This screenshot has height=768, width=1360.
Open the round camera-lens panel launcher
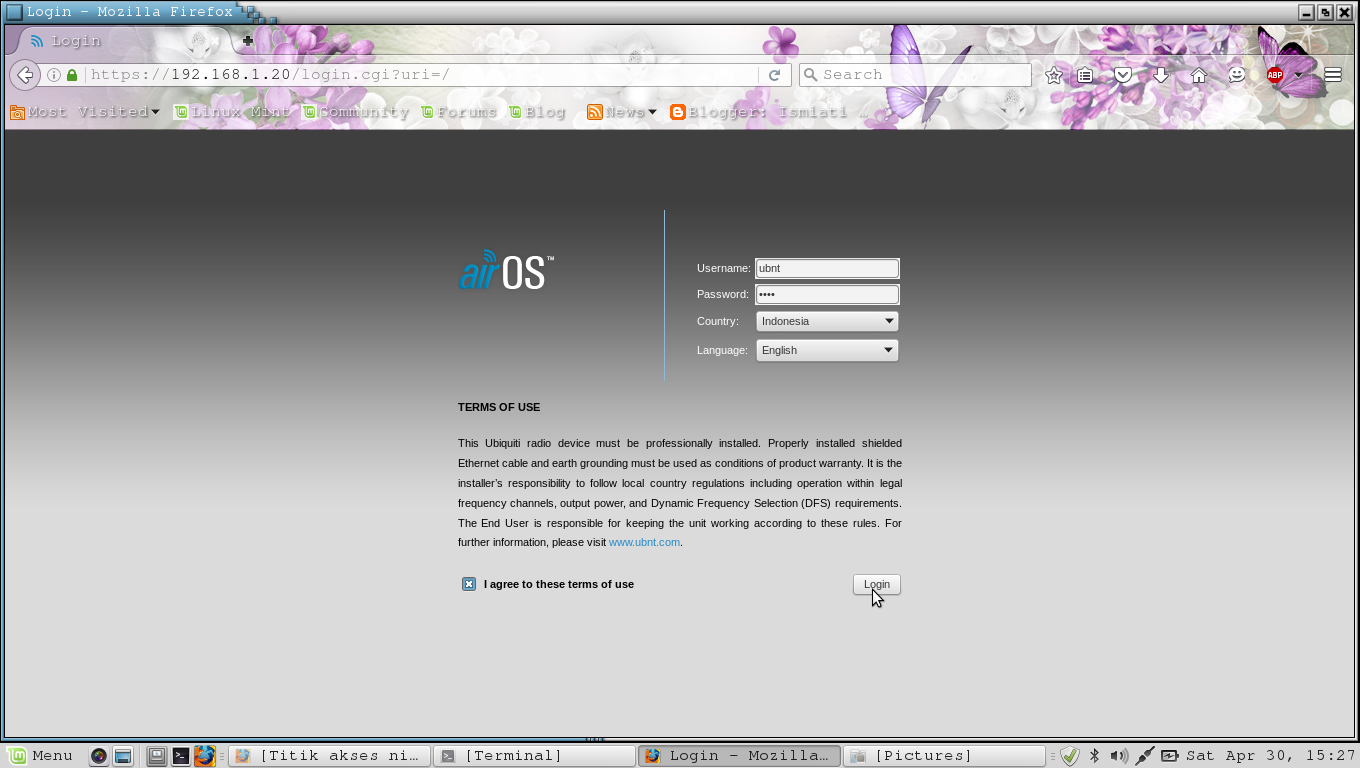[99, 756]
